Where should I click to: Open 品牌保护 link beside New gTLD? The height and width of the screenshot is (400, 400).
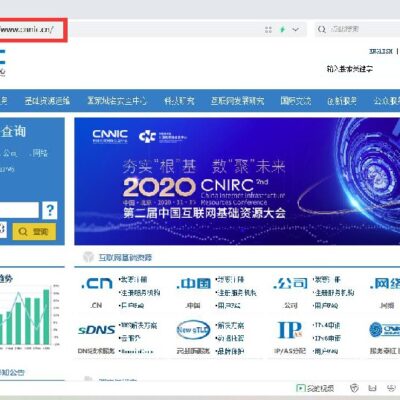click(230, 351)
